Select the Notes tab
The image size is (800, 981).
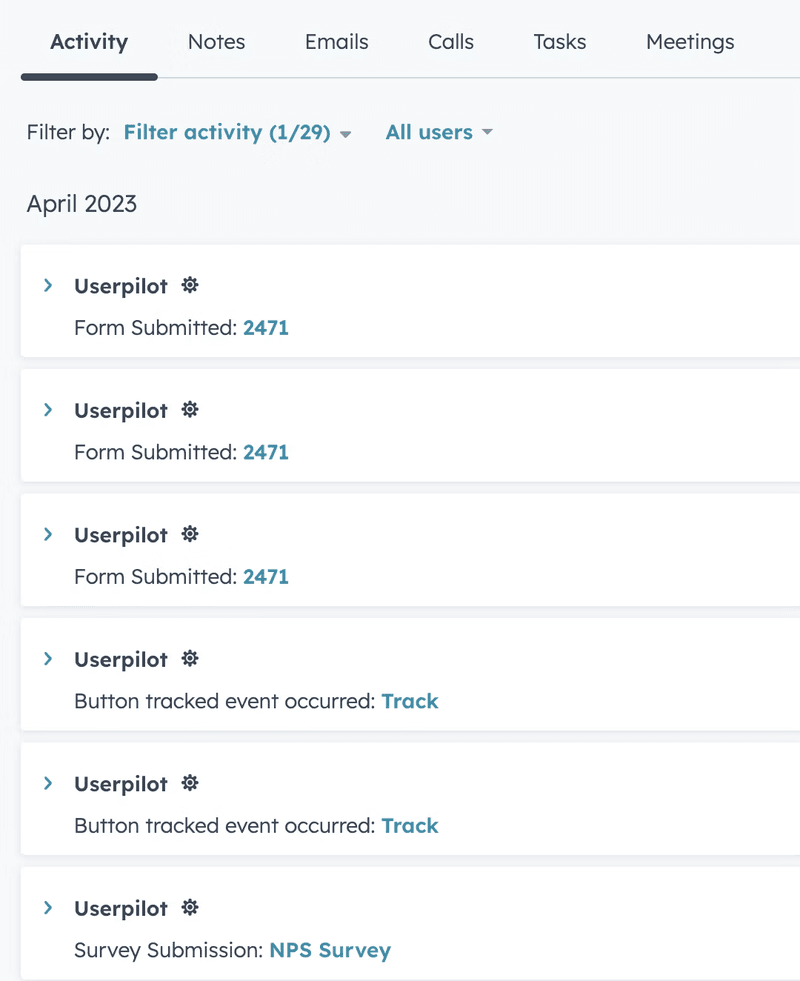point(216,42)
